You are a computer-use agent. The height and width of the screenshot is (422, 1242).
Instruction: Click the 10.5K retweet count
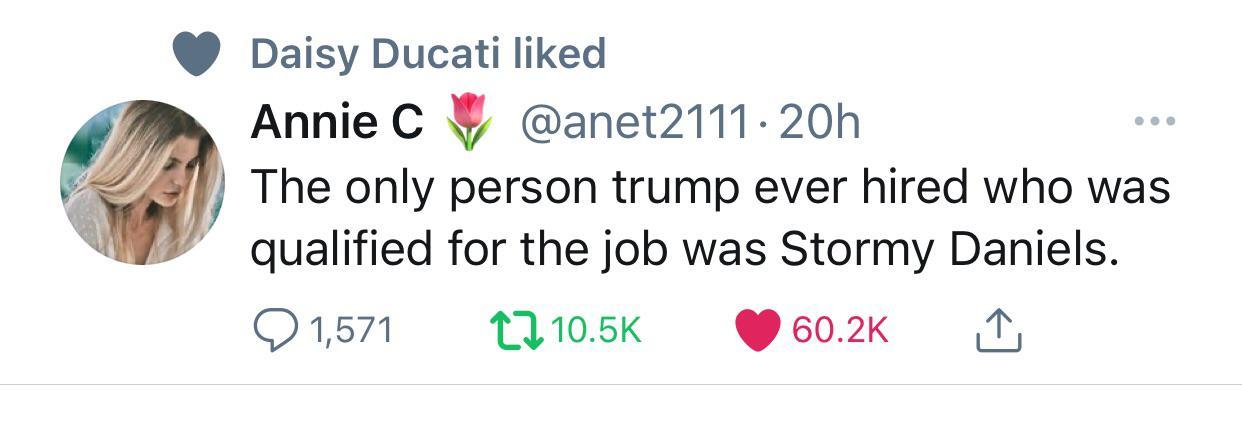(596, 331)
